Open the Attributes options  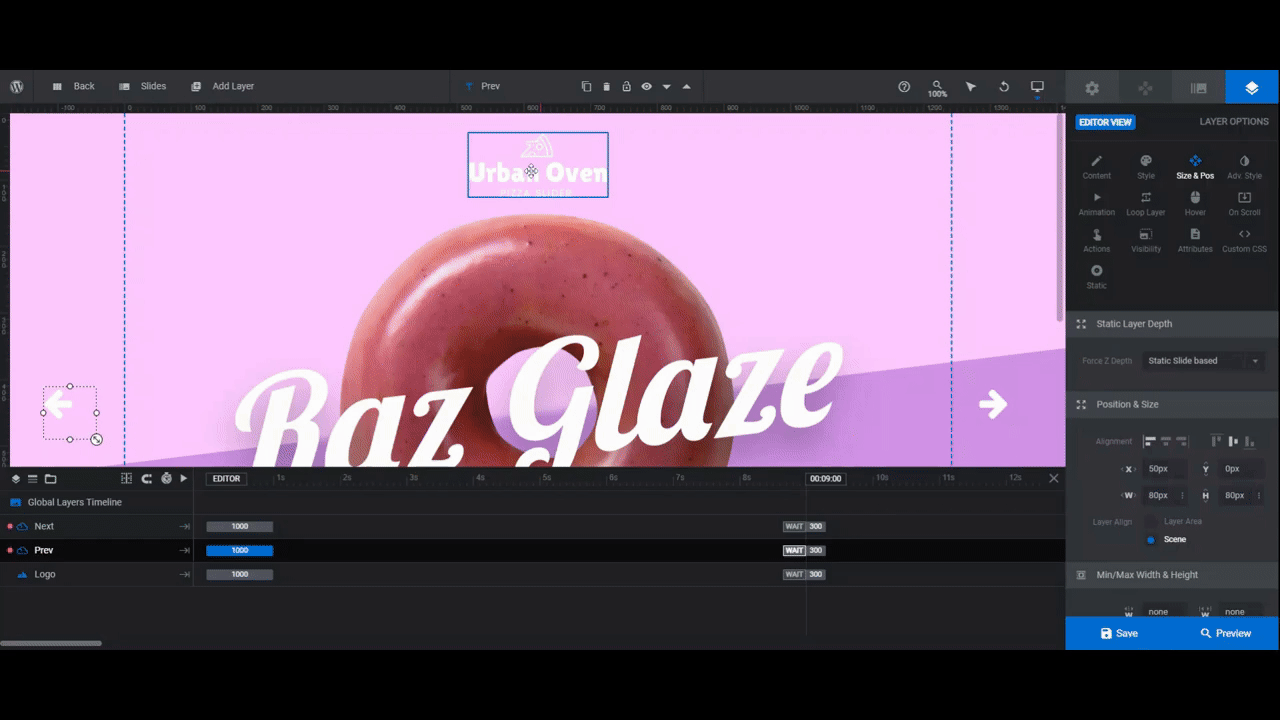[x=1195, y=241]
